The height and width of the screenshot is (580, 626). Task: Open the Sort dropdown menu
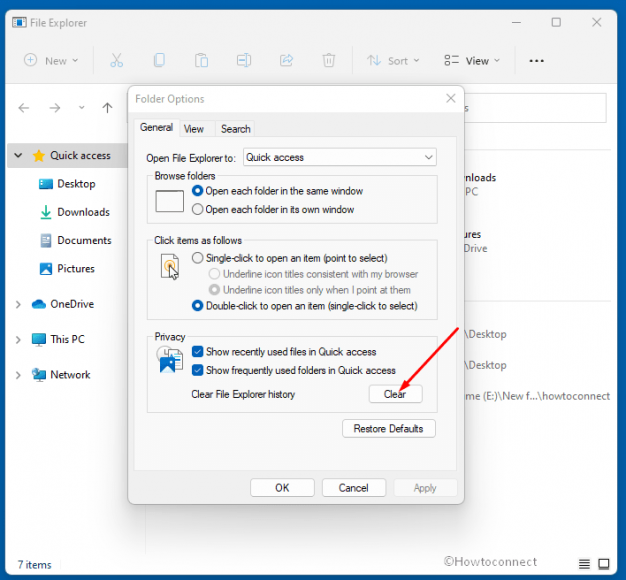tap(393, 61)
